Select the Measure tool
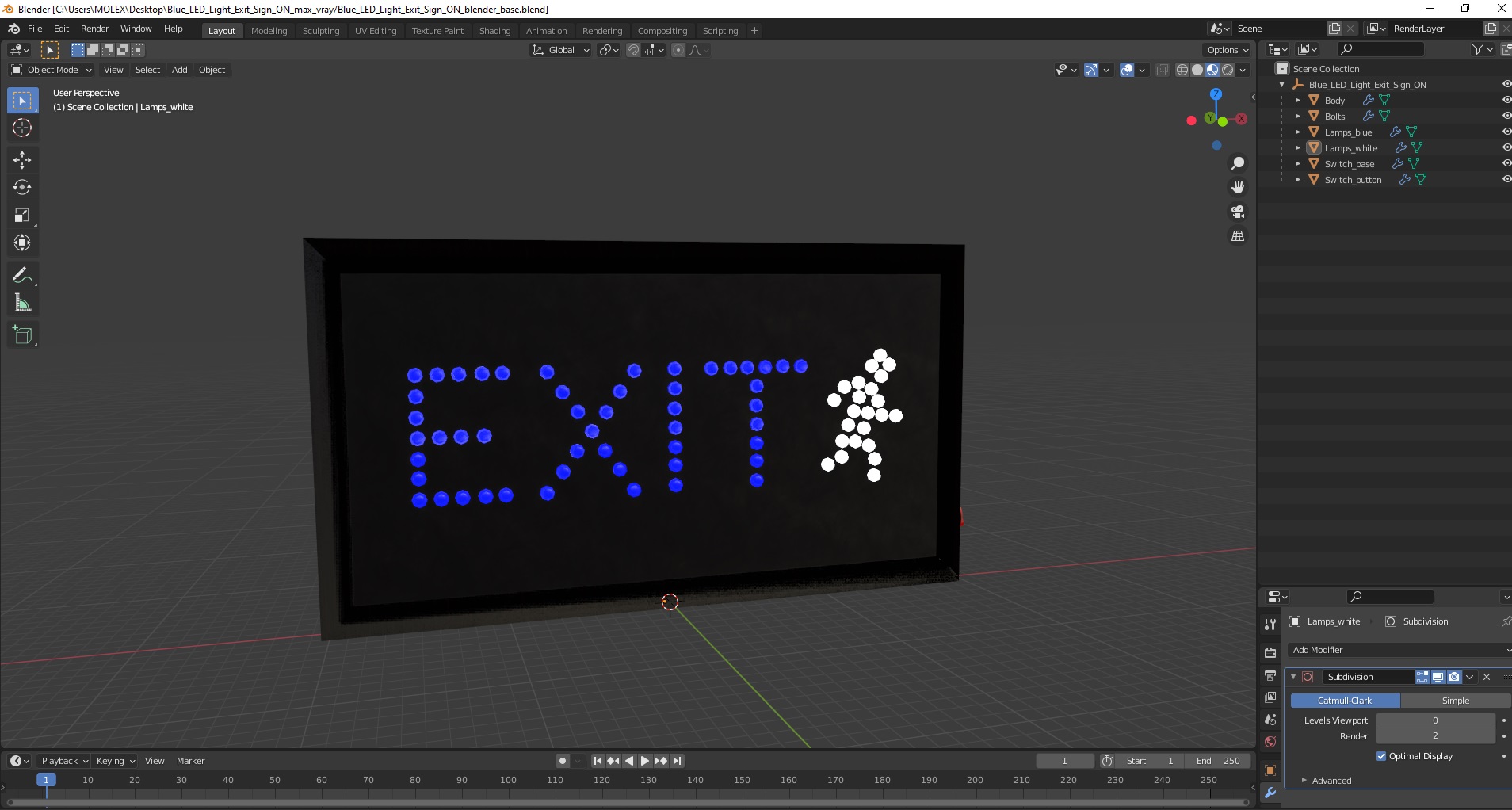 point(22,303)
